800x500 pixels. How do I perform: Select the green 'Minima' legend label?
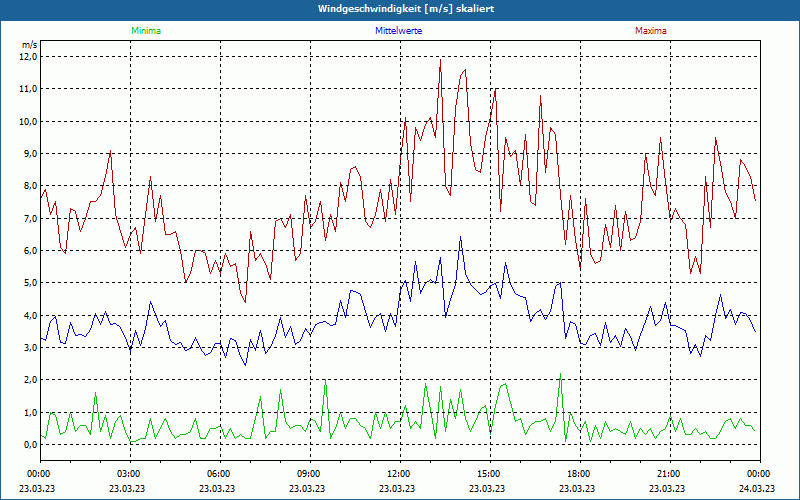point(146,31)
